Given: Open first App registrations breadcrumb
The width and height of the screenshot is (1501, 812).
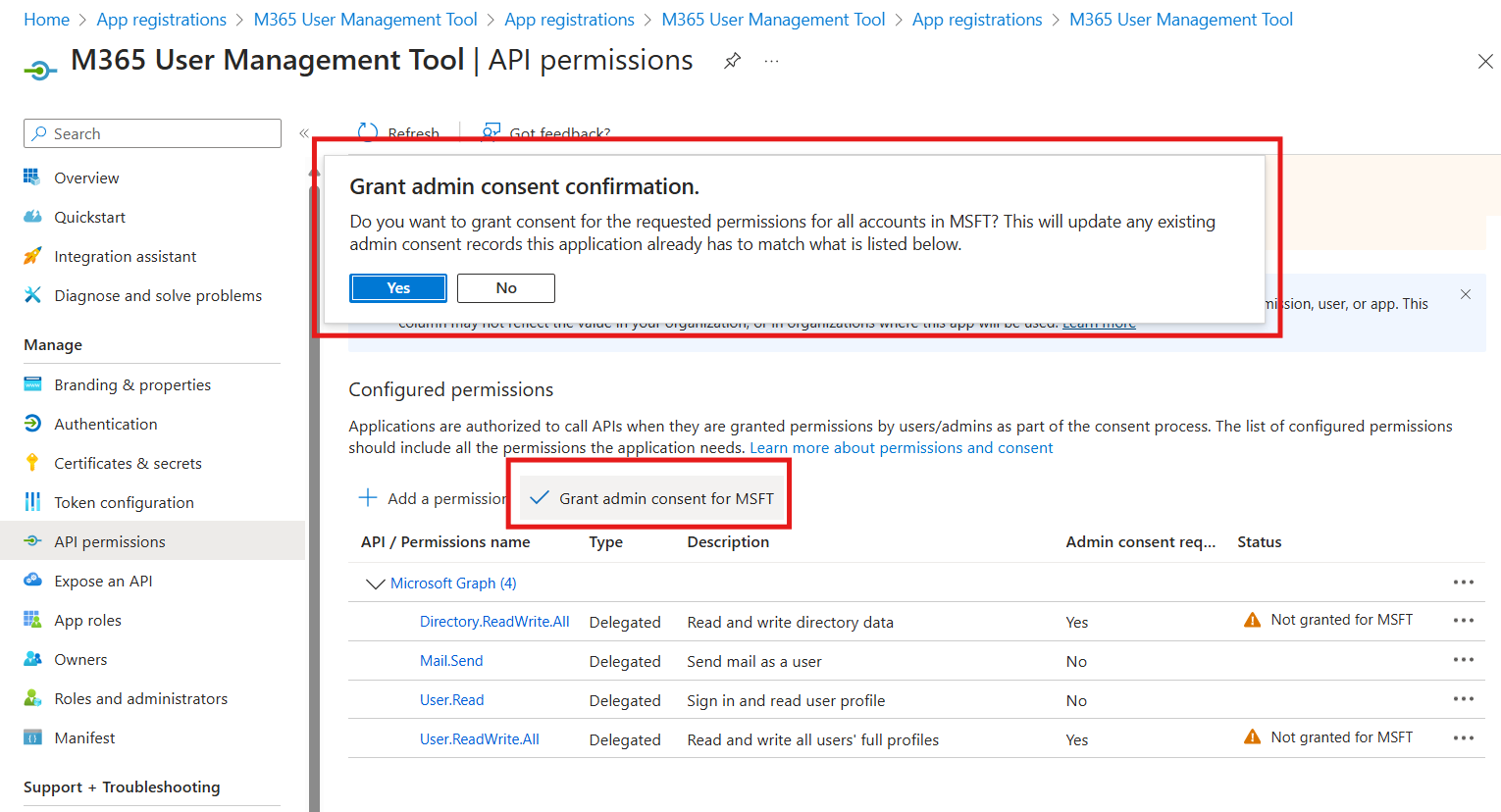Looking at the screenshot, I should [x=162, y=20].
